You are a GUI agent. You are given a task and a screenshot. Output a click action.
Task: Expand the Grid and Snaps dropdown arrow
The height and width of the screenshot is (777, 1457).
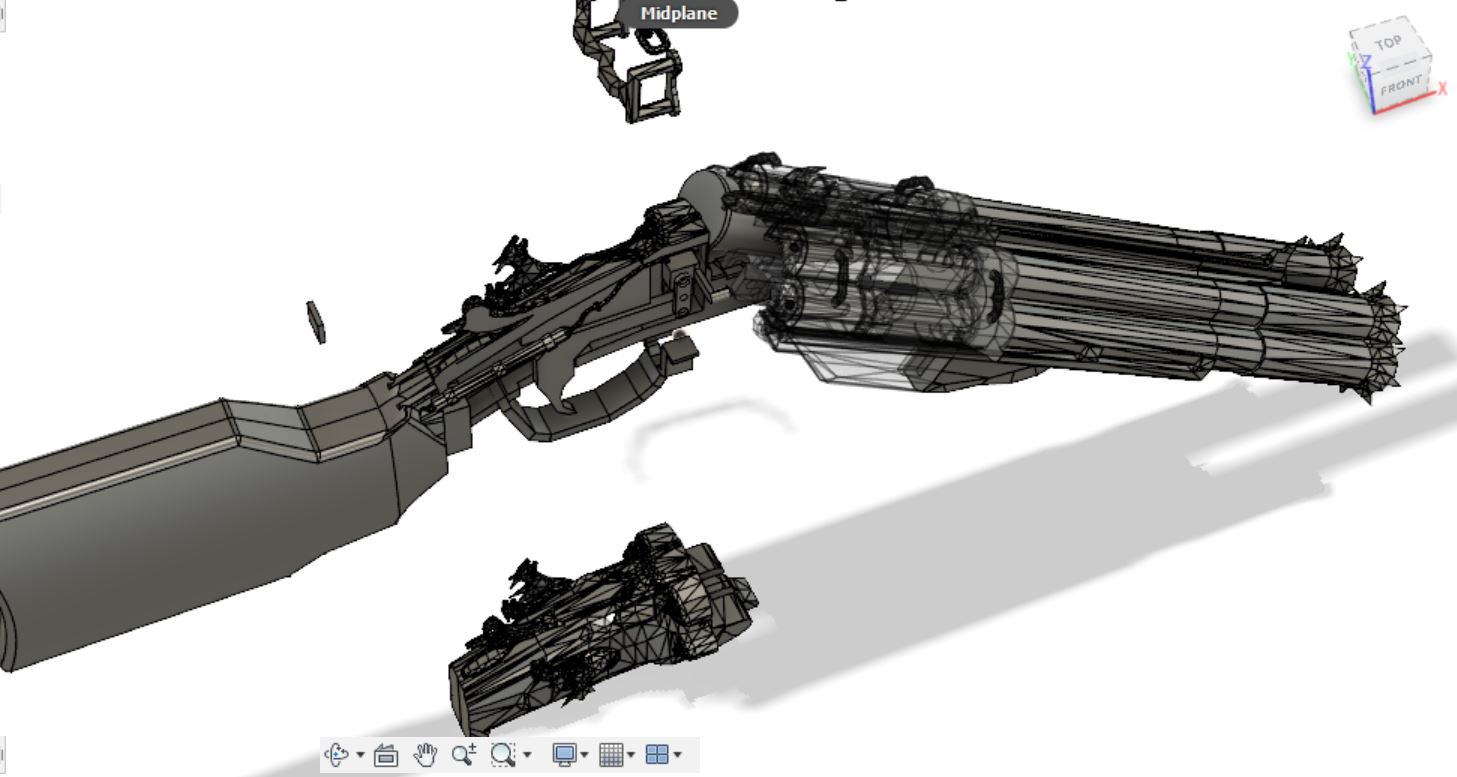pyautogui.click(x=631, y=755)
